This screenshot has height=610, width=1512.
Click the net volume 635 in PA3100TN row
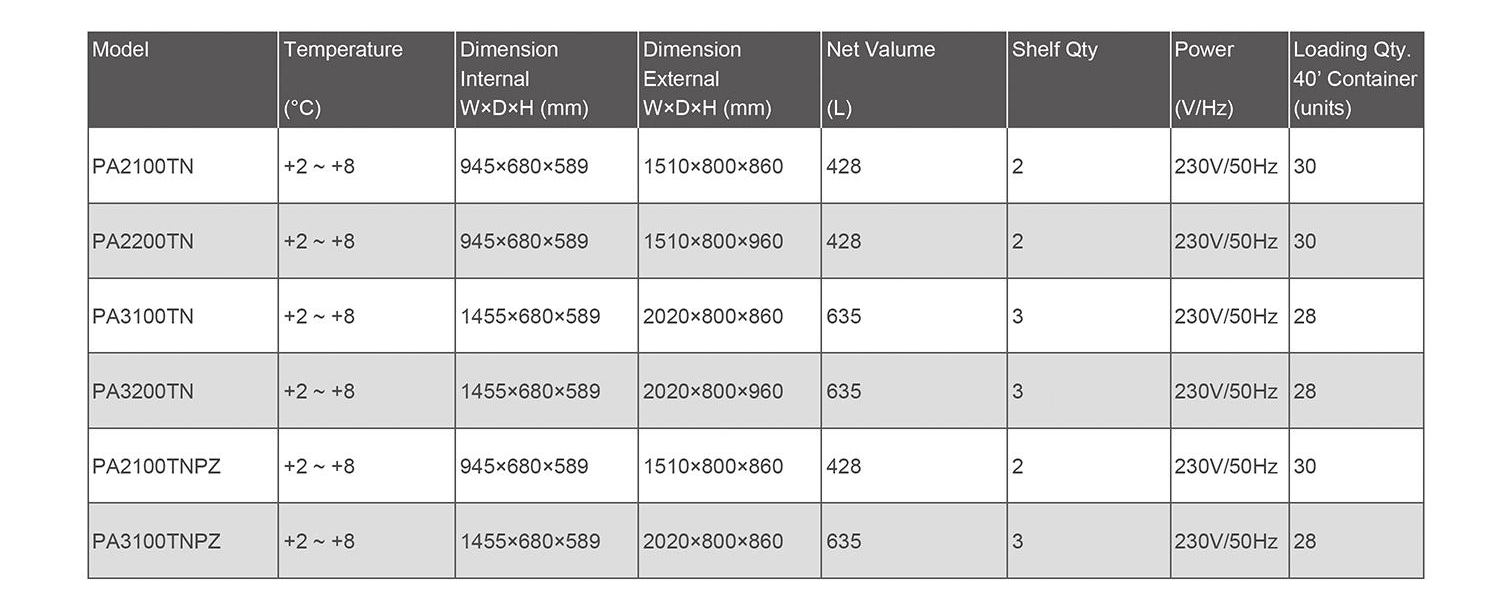(x=844, y=317)
